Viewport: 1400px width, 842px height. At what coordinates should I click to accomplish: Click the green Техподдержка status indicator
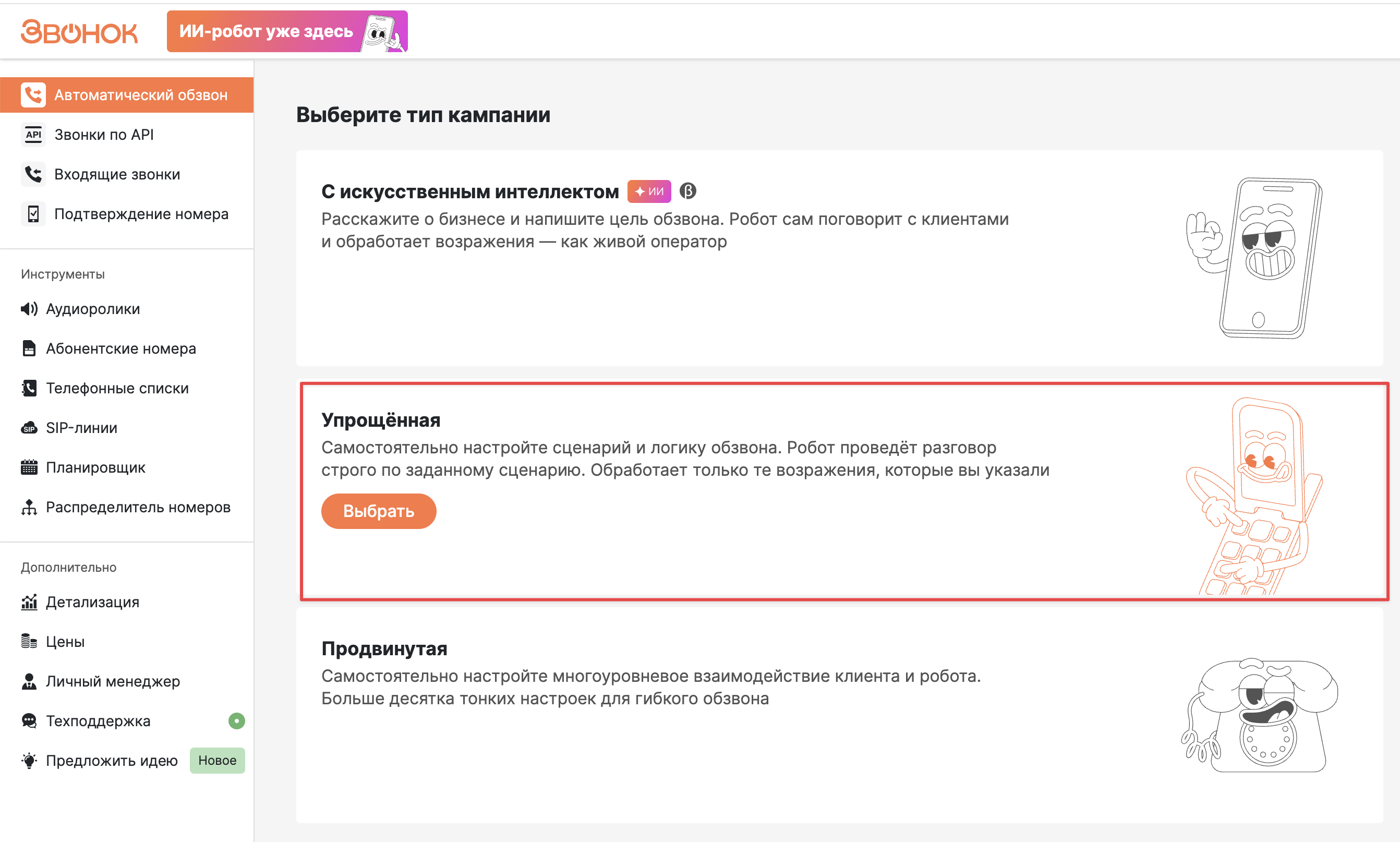[236, 721]
